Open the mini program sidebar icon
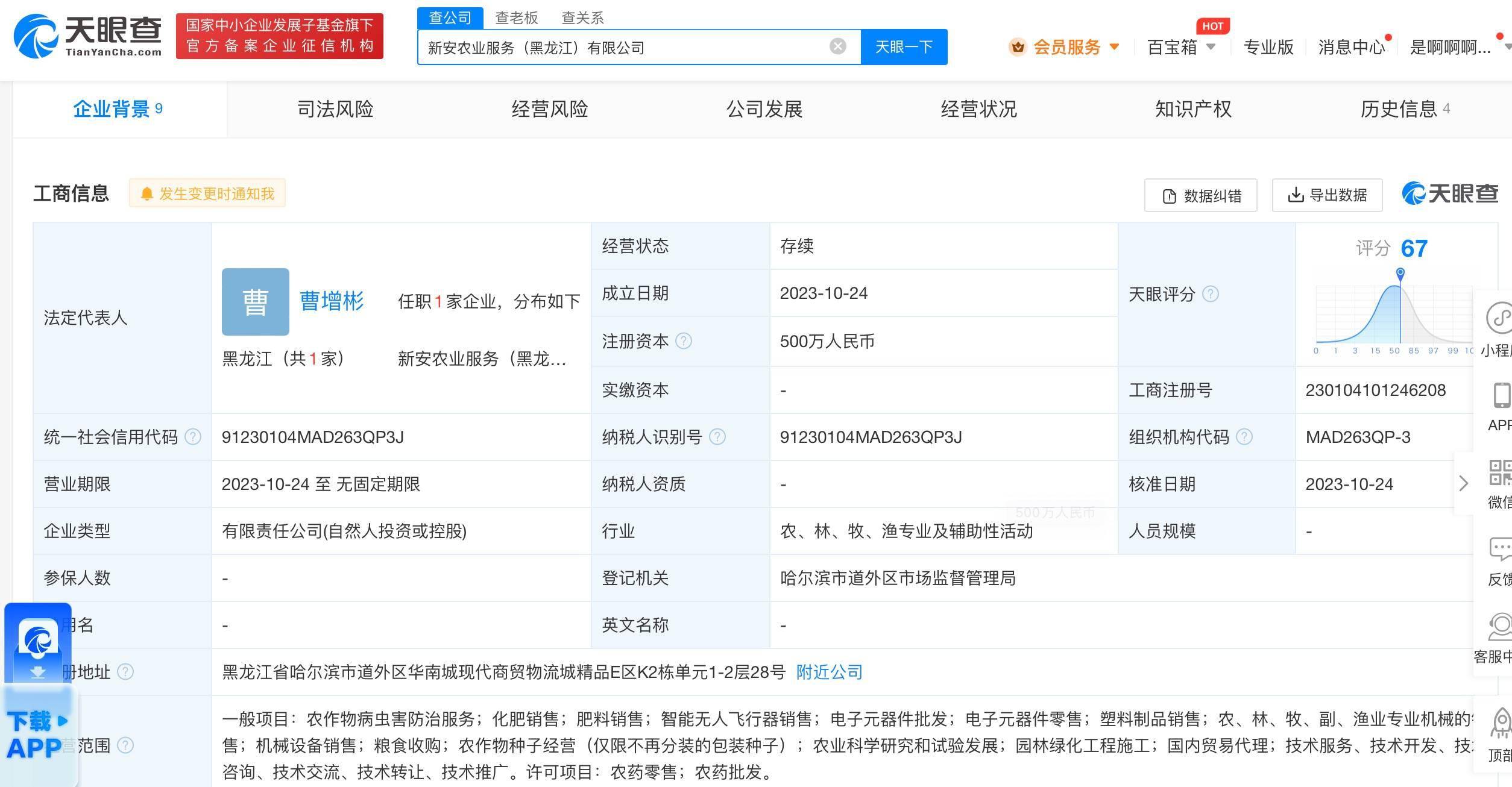 click(1499, 318)
